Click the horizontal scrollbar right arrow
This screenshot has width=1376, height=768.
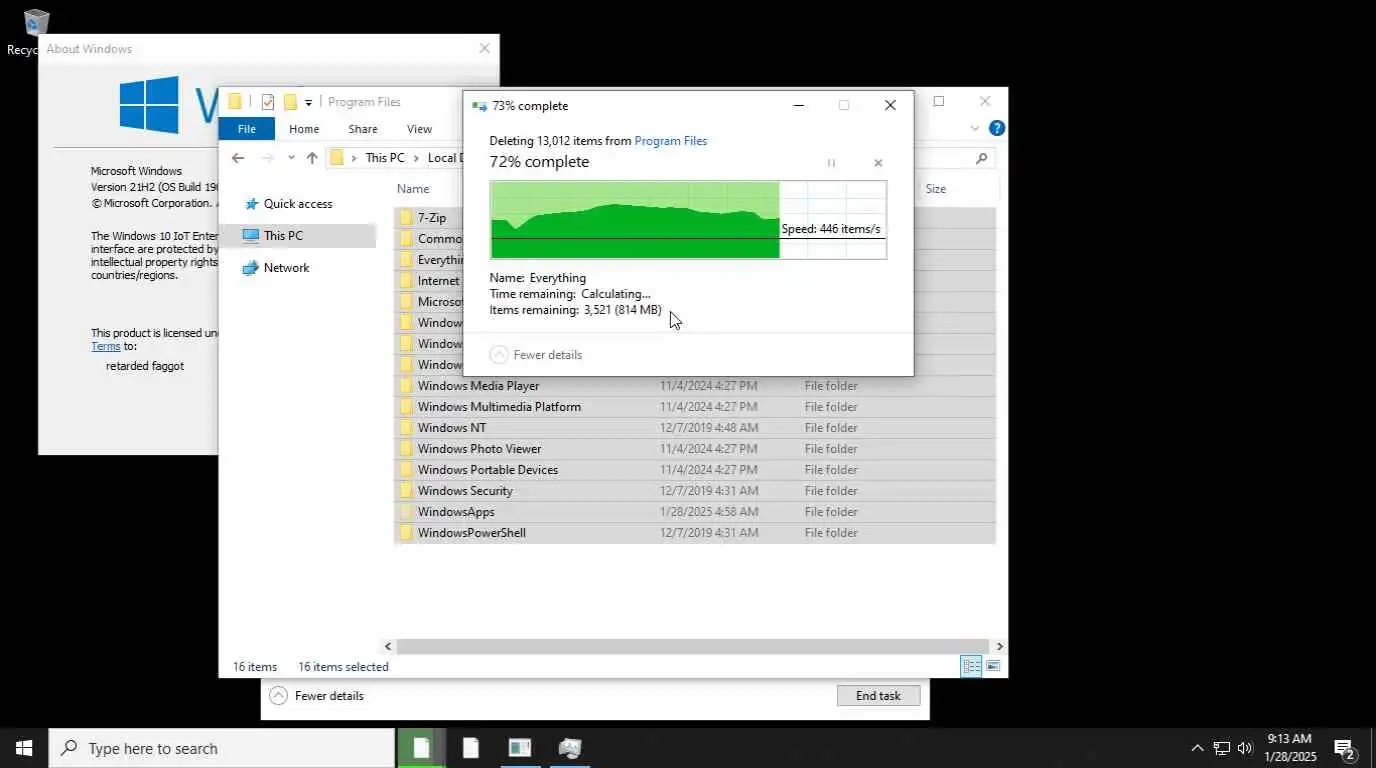999,647
